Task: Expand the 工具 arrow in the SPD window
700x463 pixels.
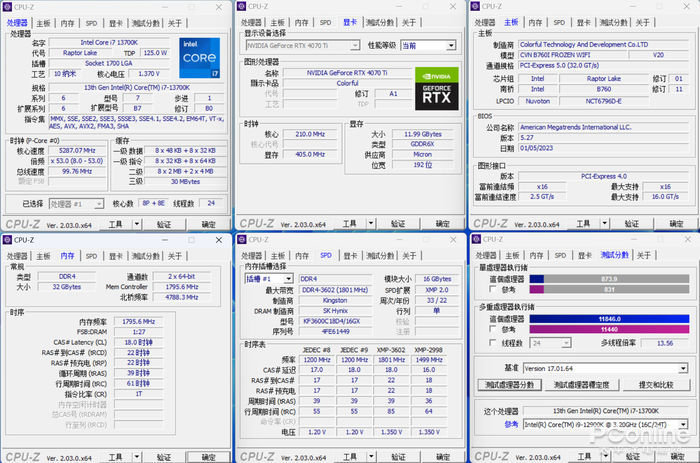Action: [371, 456]
